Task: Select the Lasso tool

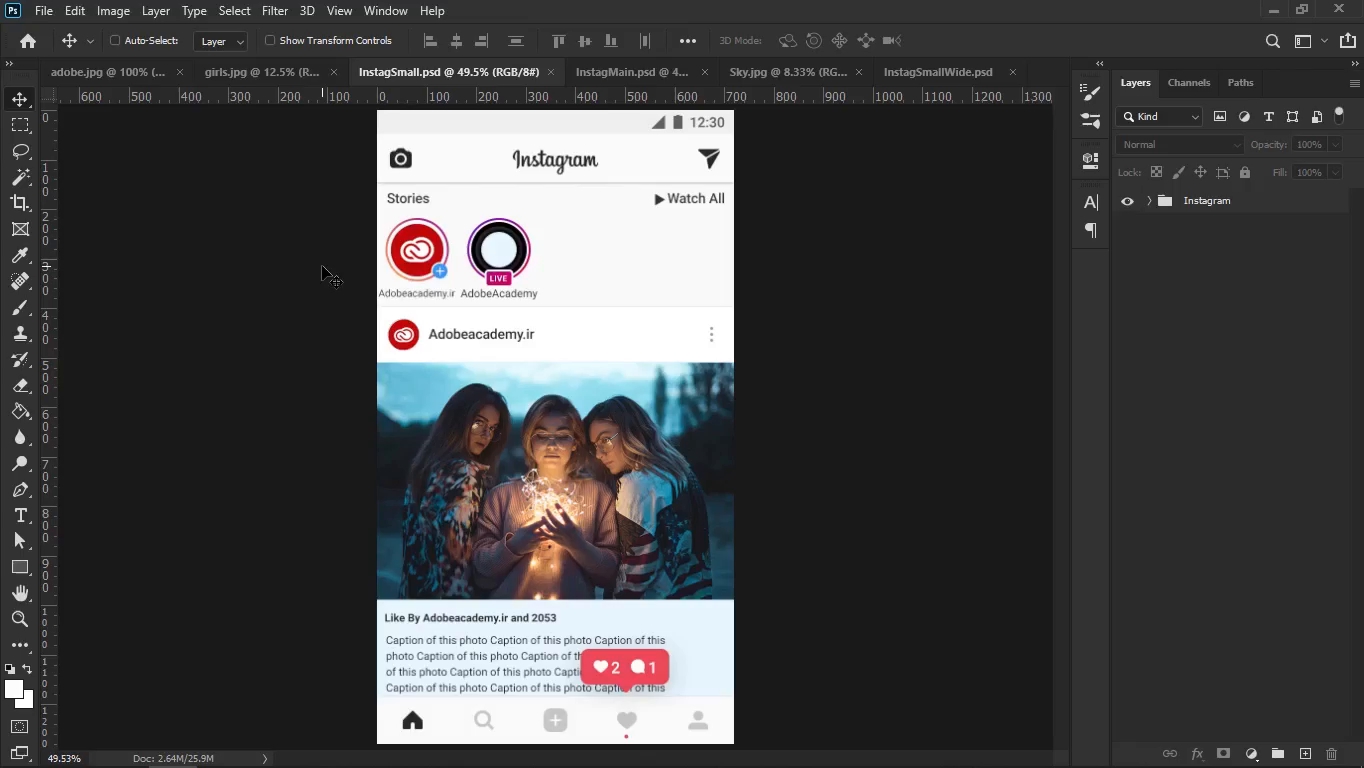Action: 20,151
